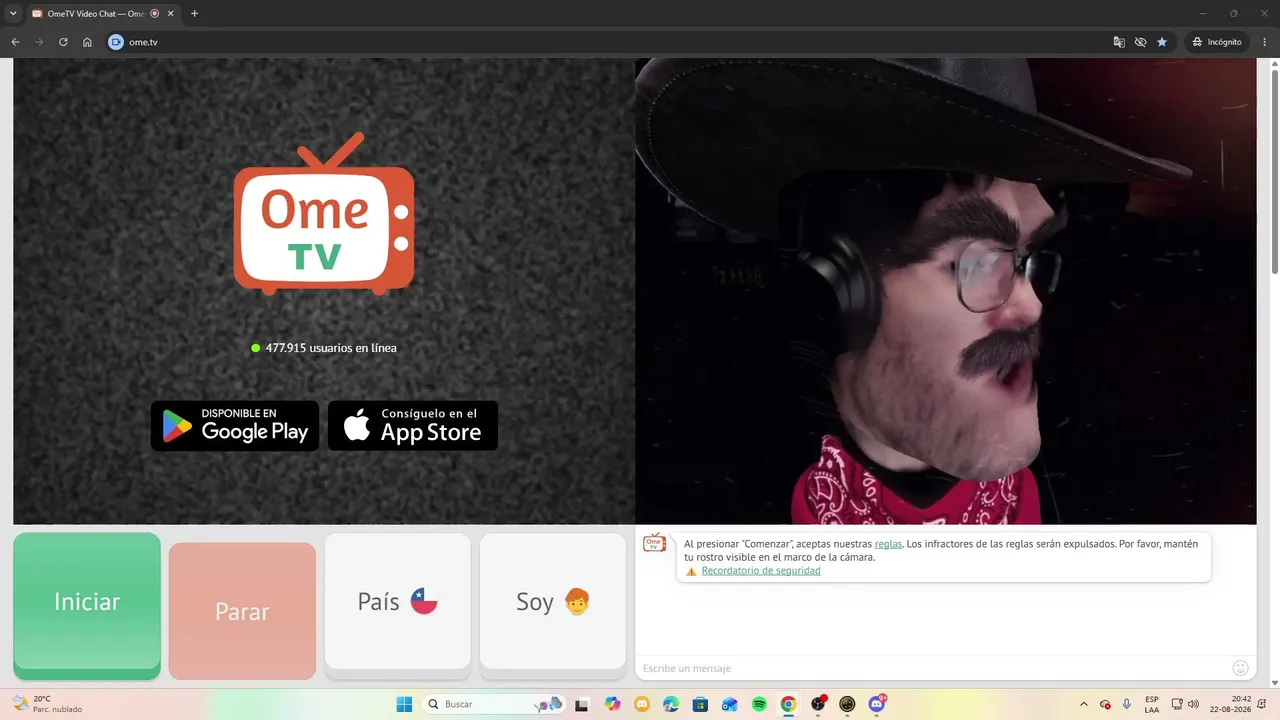Open Task View on the taskbar
Viewport: 1280px width, 720px height.
(582, 704)
